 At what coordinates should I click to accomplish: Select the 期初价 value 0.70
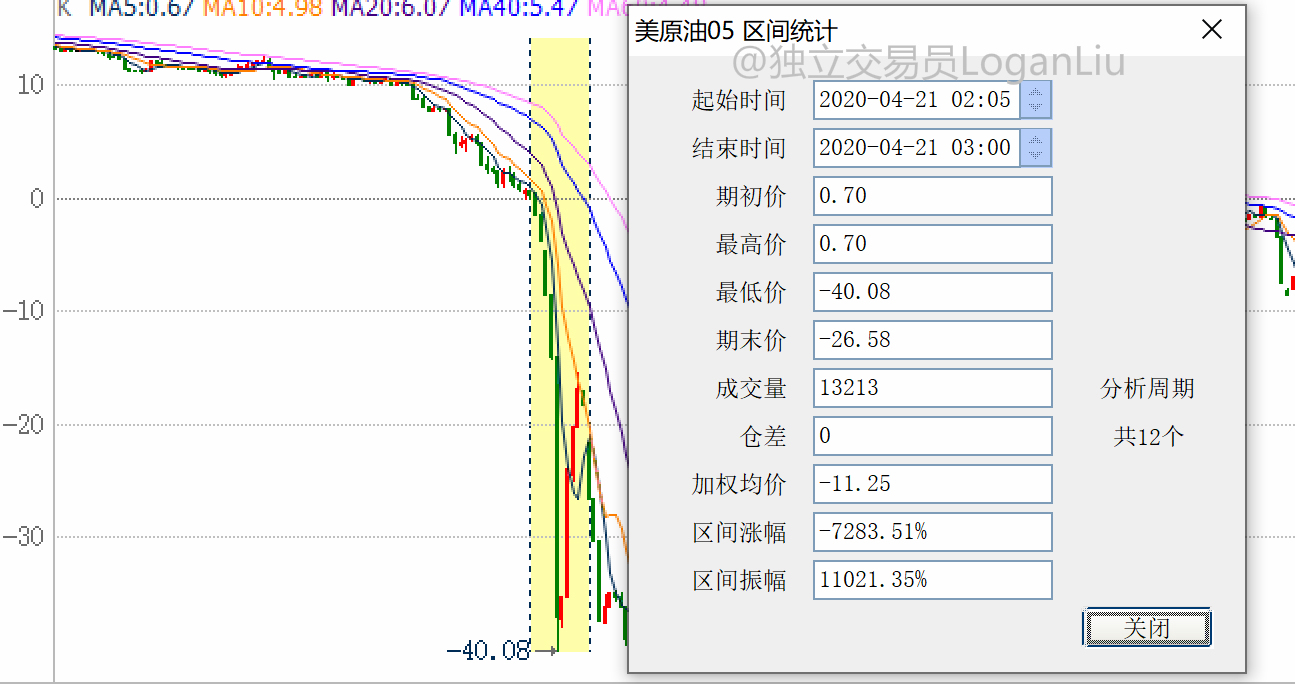[x=933, y=196]
